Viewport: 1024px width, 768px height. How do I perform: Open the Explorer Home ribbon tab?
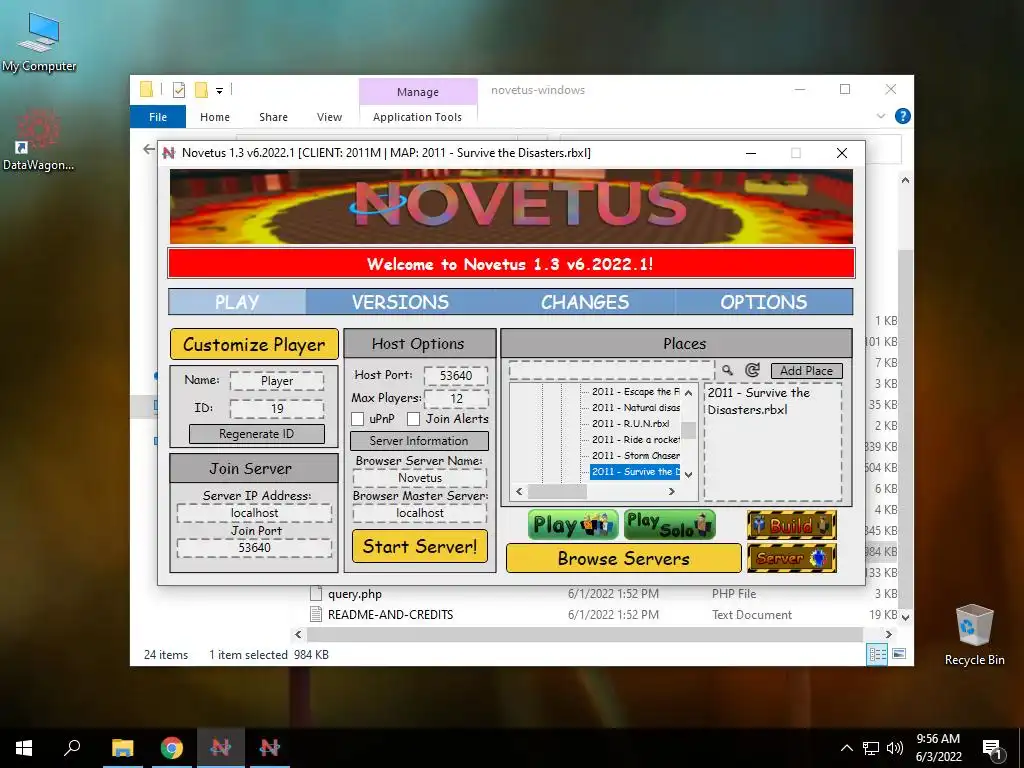[215, 117]
